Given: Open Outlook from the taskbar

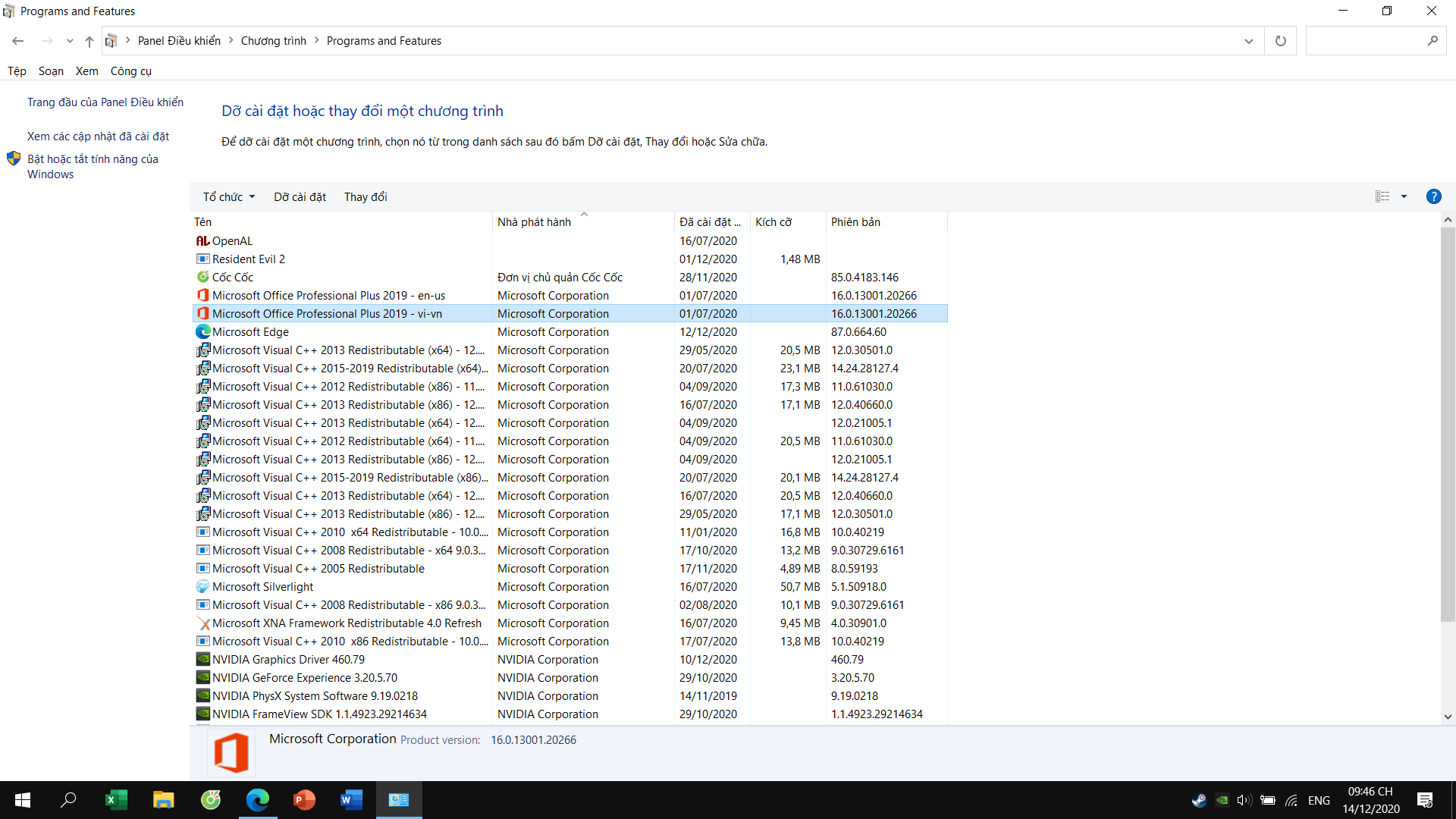Looking at the screenshot, I should coord(398,800).
